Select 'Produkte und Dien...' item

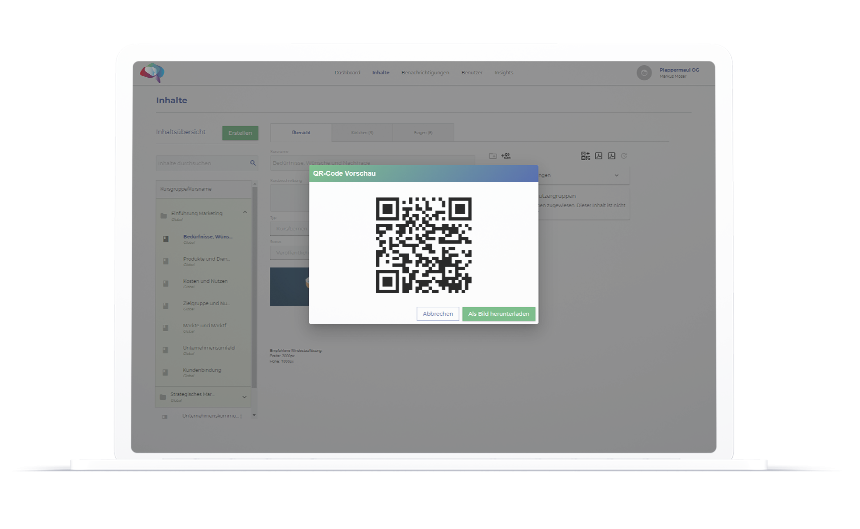(206, 259)
